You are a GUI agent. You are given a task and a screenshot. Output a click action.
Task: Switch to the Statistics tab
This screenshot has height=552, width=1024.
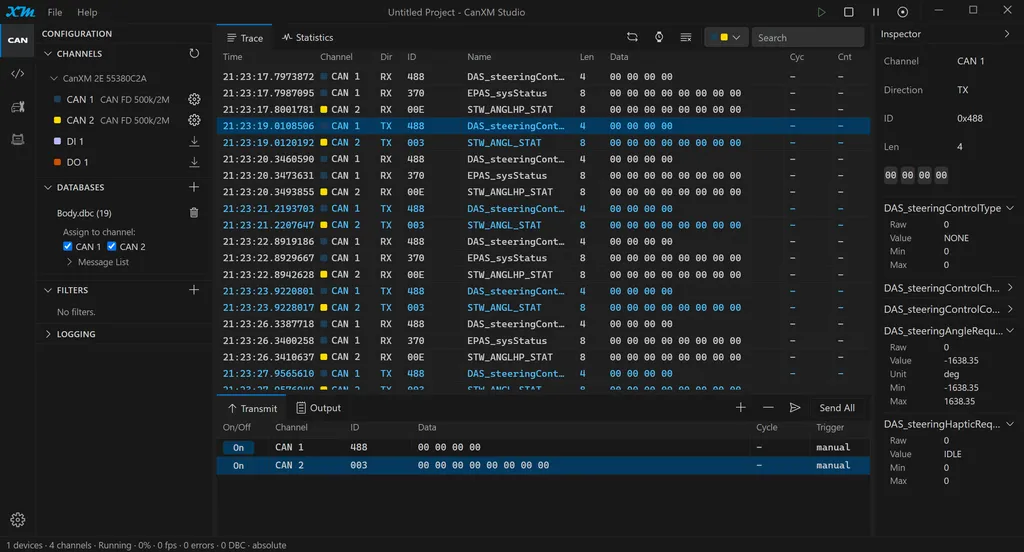click(308, 37)
